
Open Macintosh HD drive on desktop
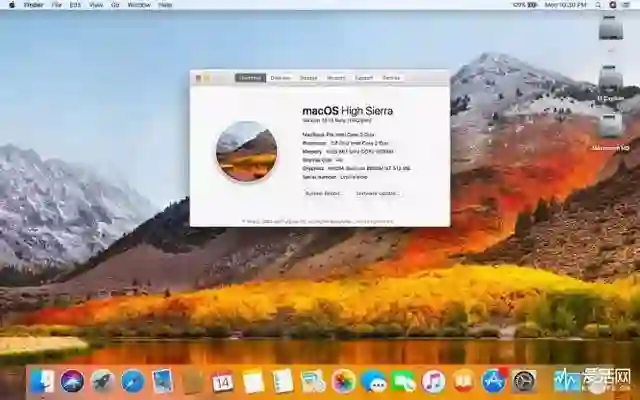611,131
